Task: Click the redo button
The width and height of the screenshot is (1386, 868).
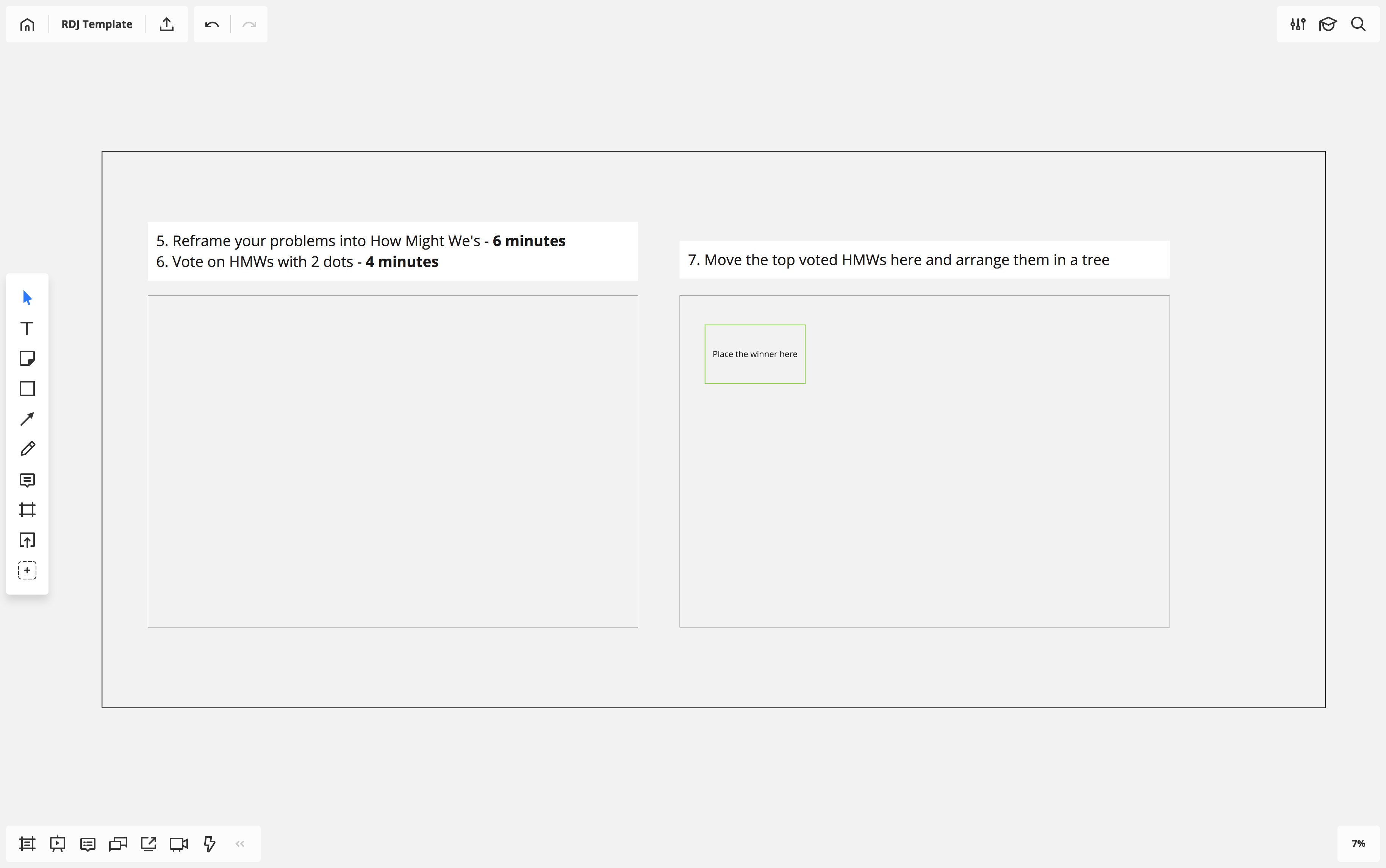Action: coord(249,24)
